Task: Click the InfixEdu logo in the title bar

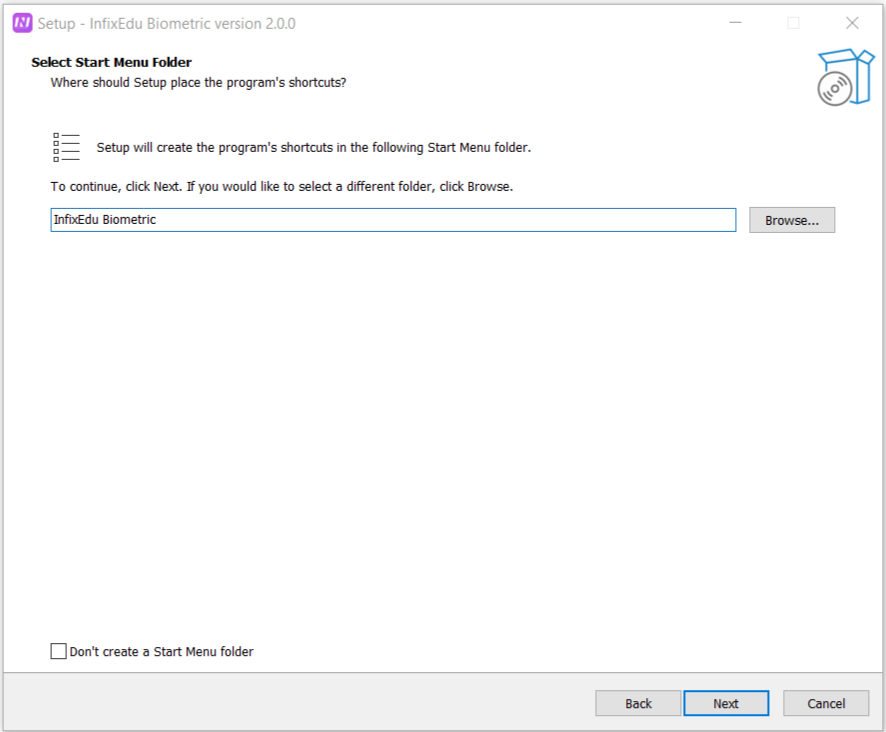Action: [x=22, y=23]
